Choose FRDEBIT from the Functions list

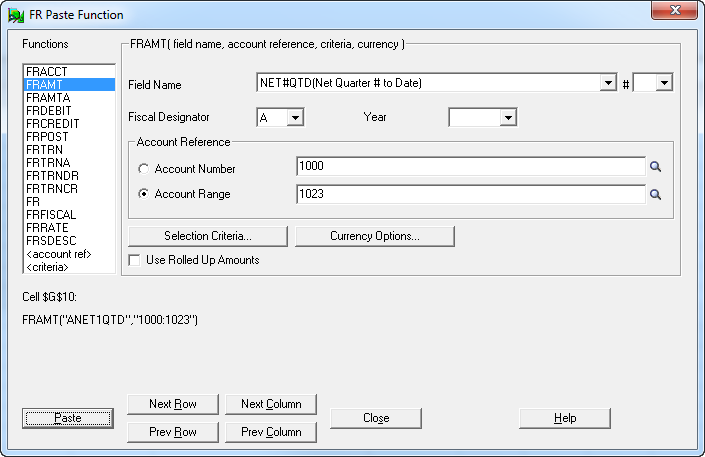(47, 111)
